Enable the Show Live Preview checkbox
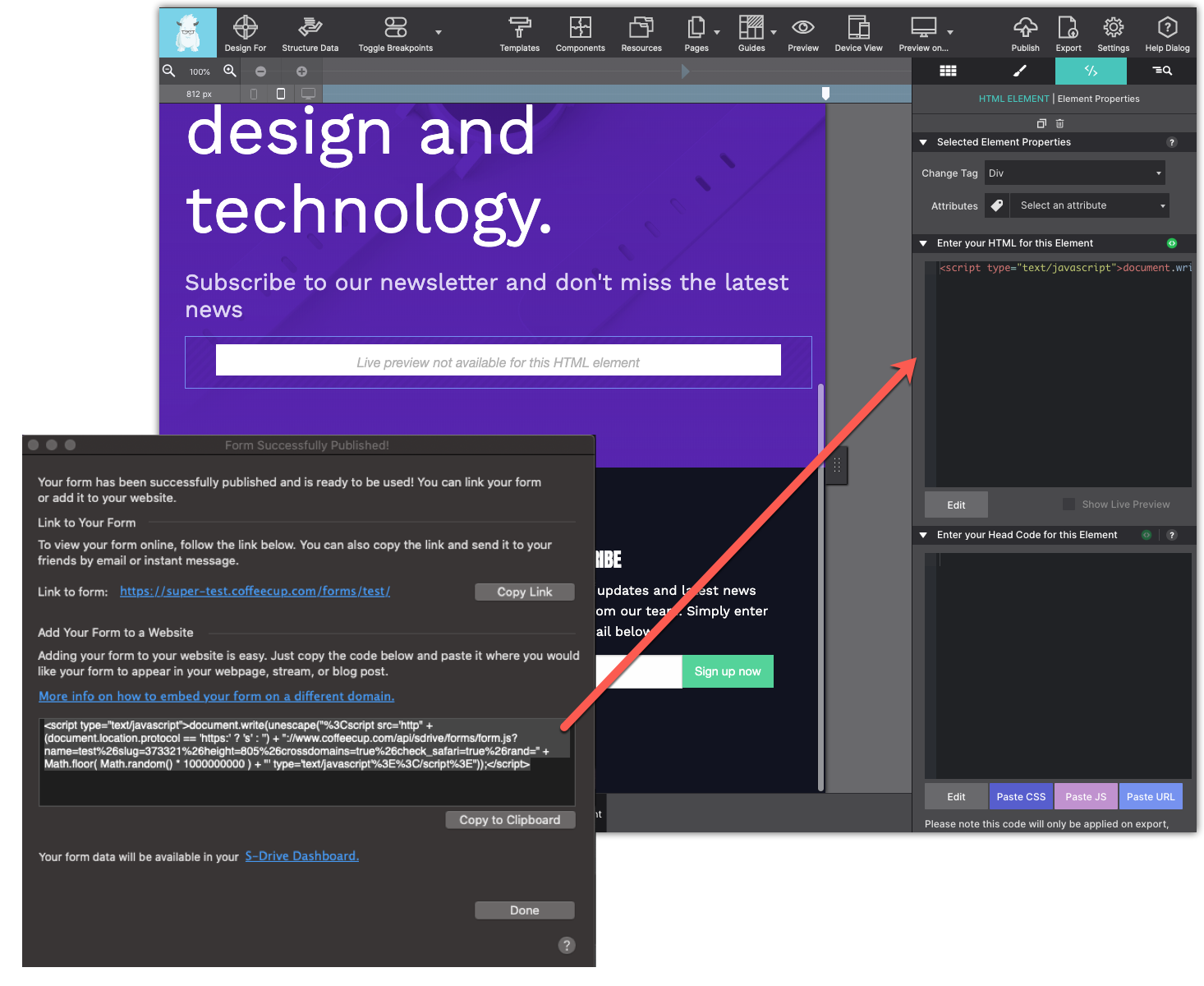The width and height of the screenshot is (1204, 986). 1068,504
